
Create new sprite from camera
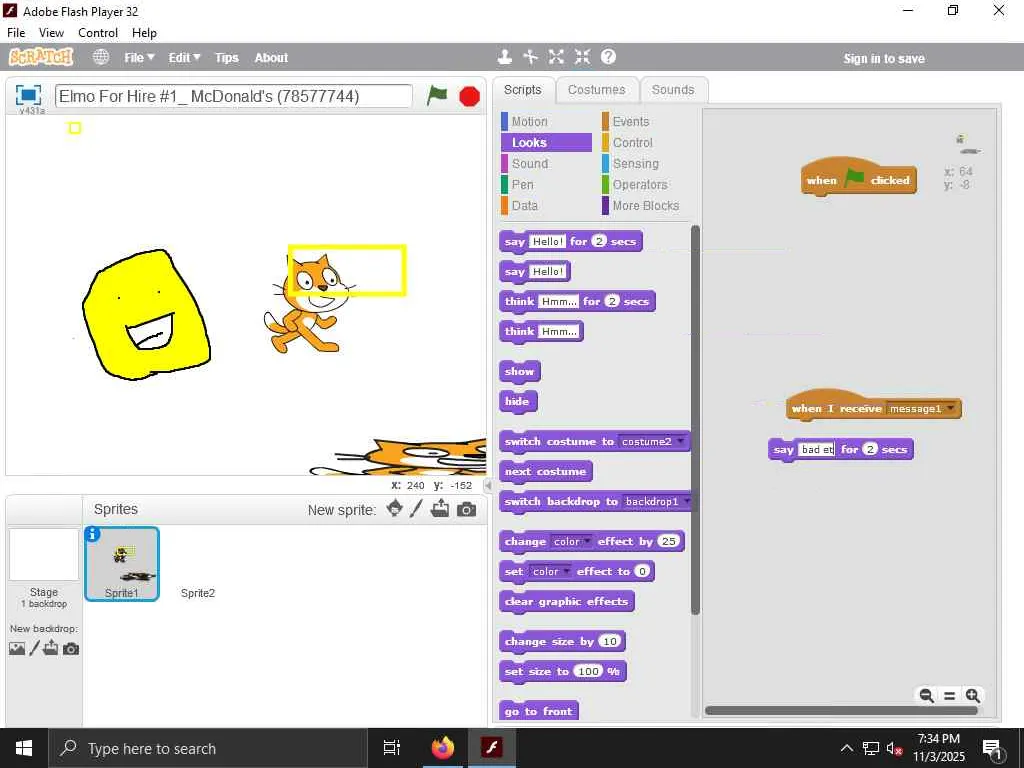(x=466, y=509)
